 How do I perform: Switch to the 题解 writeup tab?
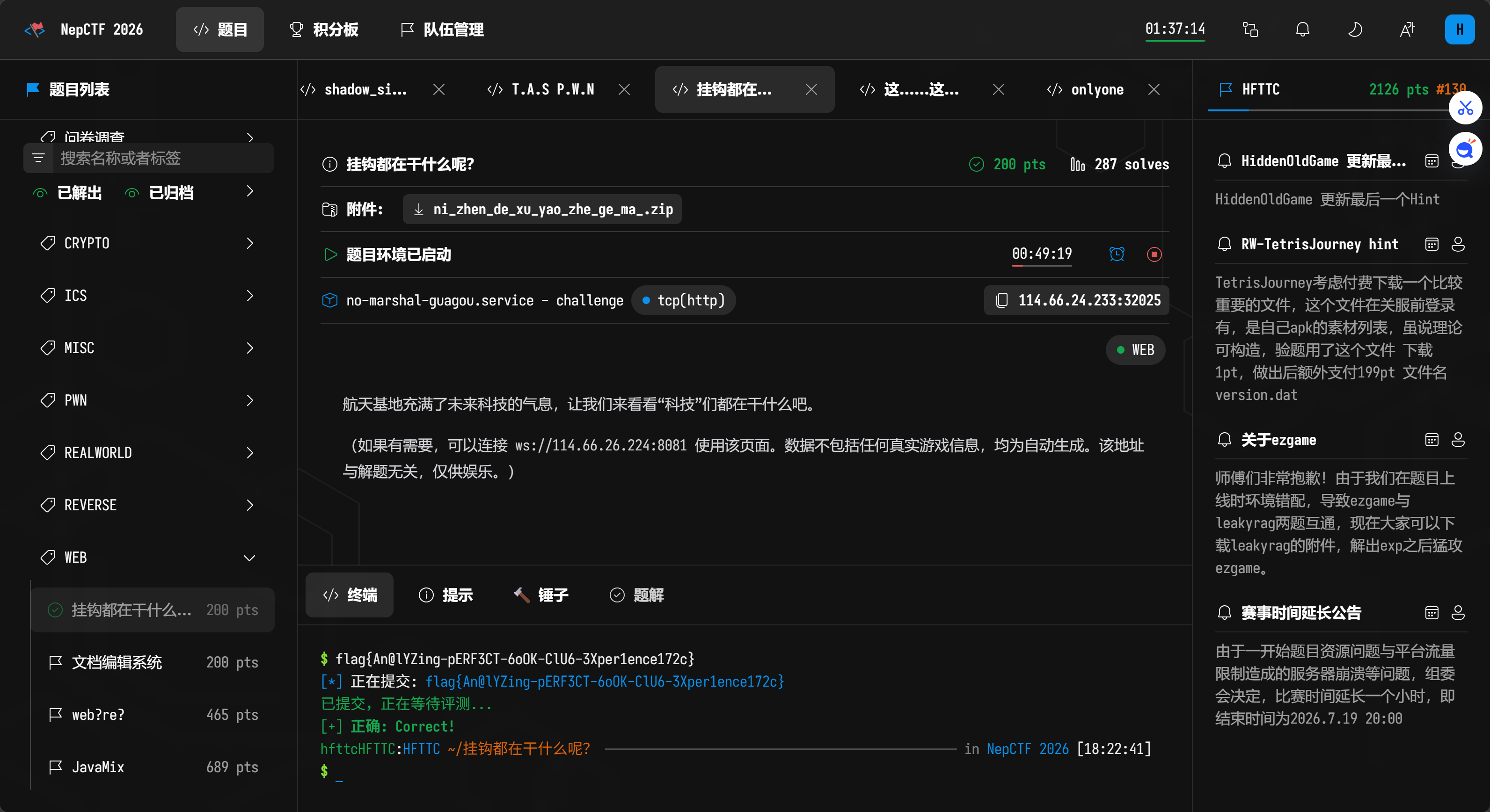637,595
